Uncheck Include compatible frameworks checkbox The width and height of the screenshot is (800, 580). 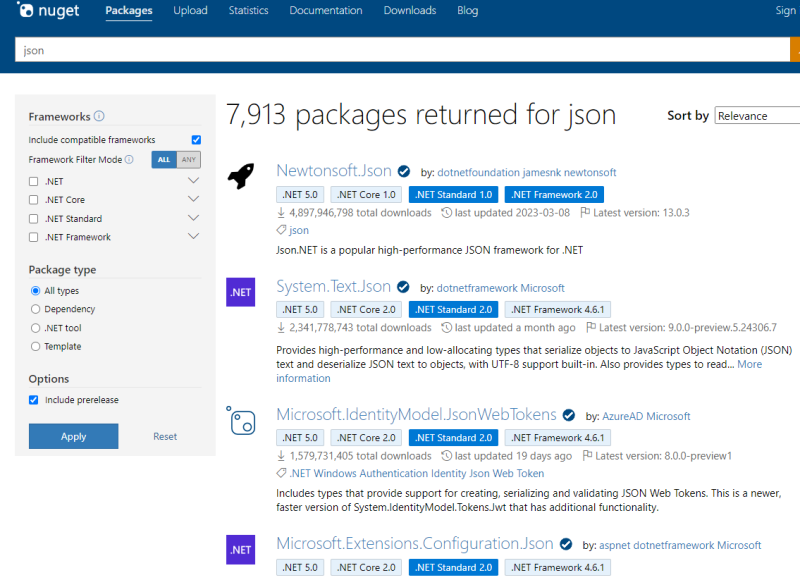pyautogui.click(x=196, y=140)
